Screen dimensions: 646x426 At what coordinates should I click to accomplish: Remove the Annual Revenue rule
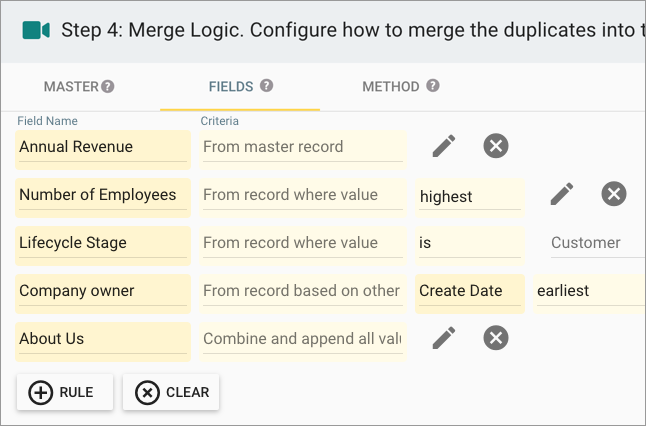coord(496,146)
